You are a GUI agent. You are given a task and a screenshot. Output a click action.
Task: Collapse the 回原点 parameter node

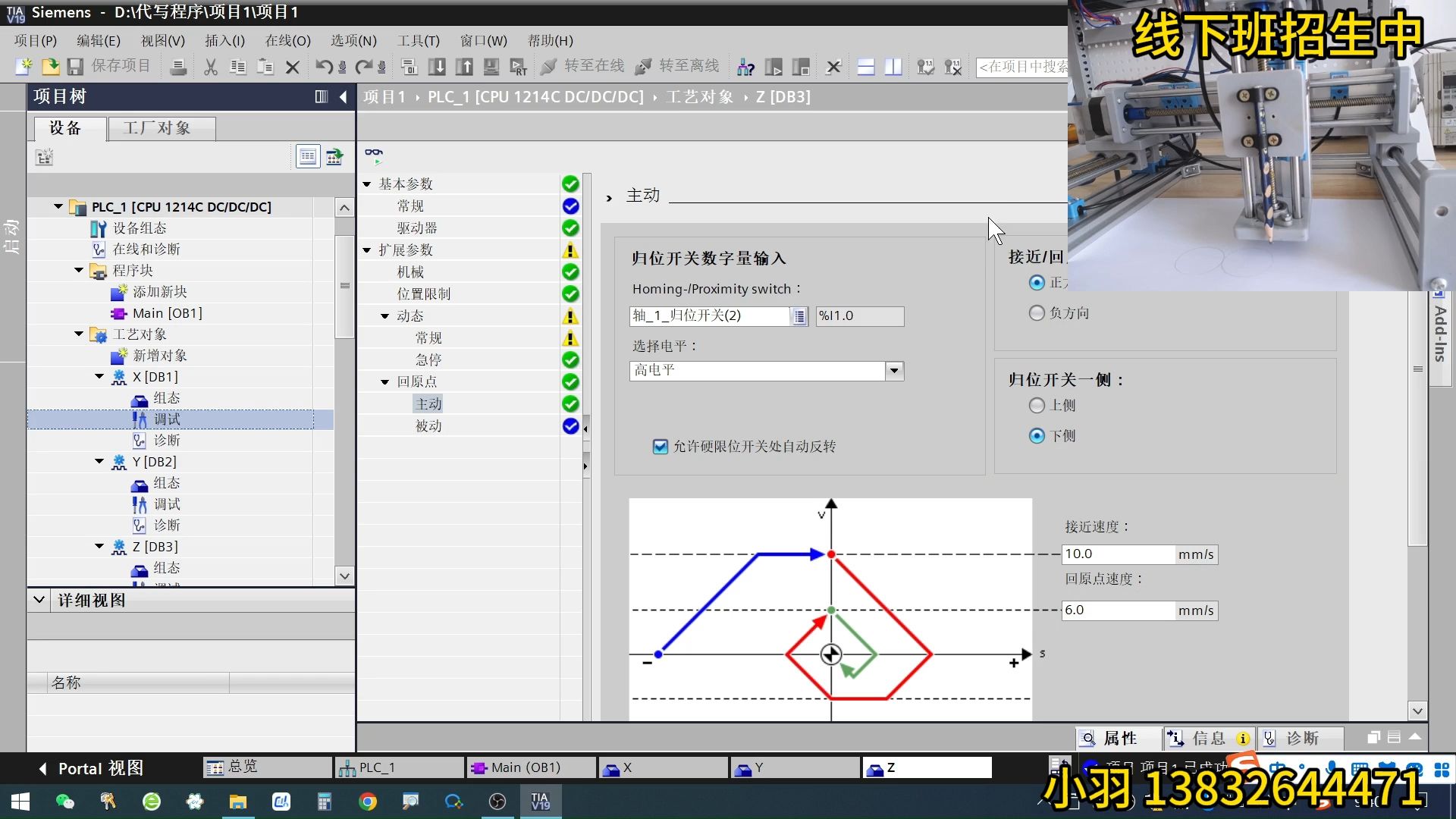(x=385, y=381)
